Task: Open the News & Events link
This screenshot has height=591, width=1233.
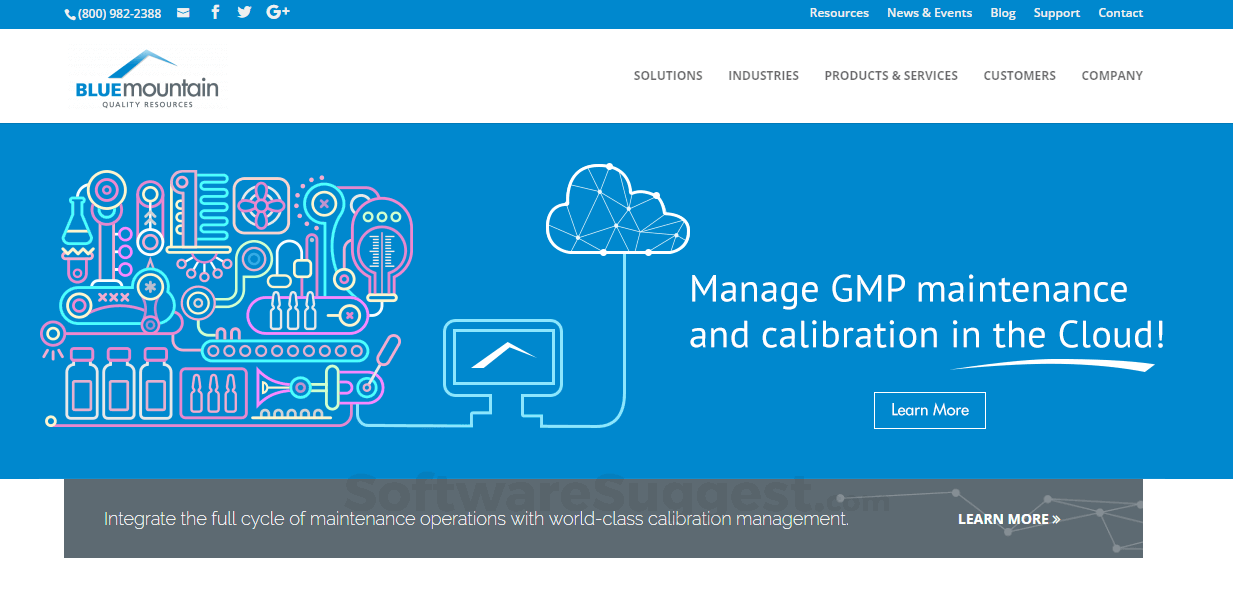Action: coord(929,13)
